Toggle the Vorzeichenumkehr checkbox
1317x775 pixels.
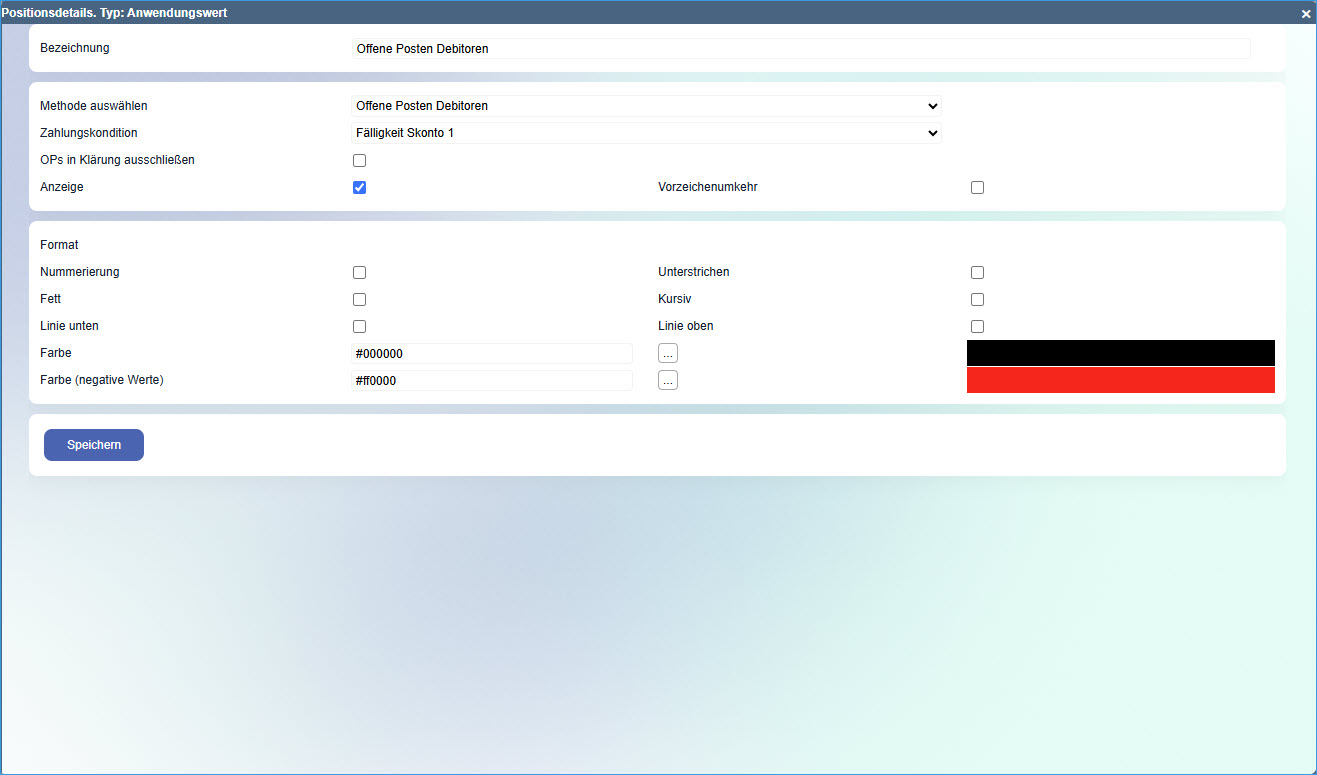[x=977, y=188]
